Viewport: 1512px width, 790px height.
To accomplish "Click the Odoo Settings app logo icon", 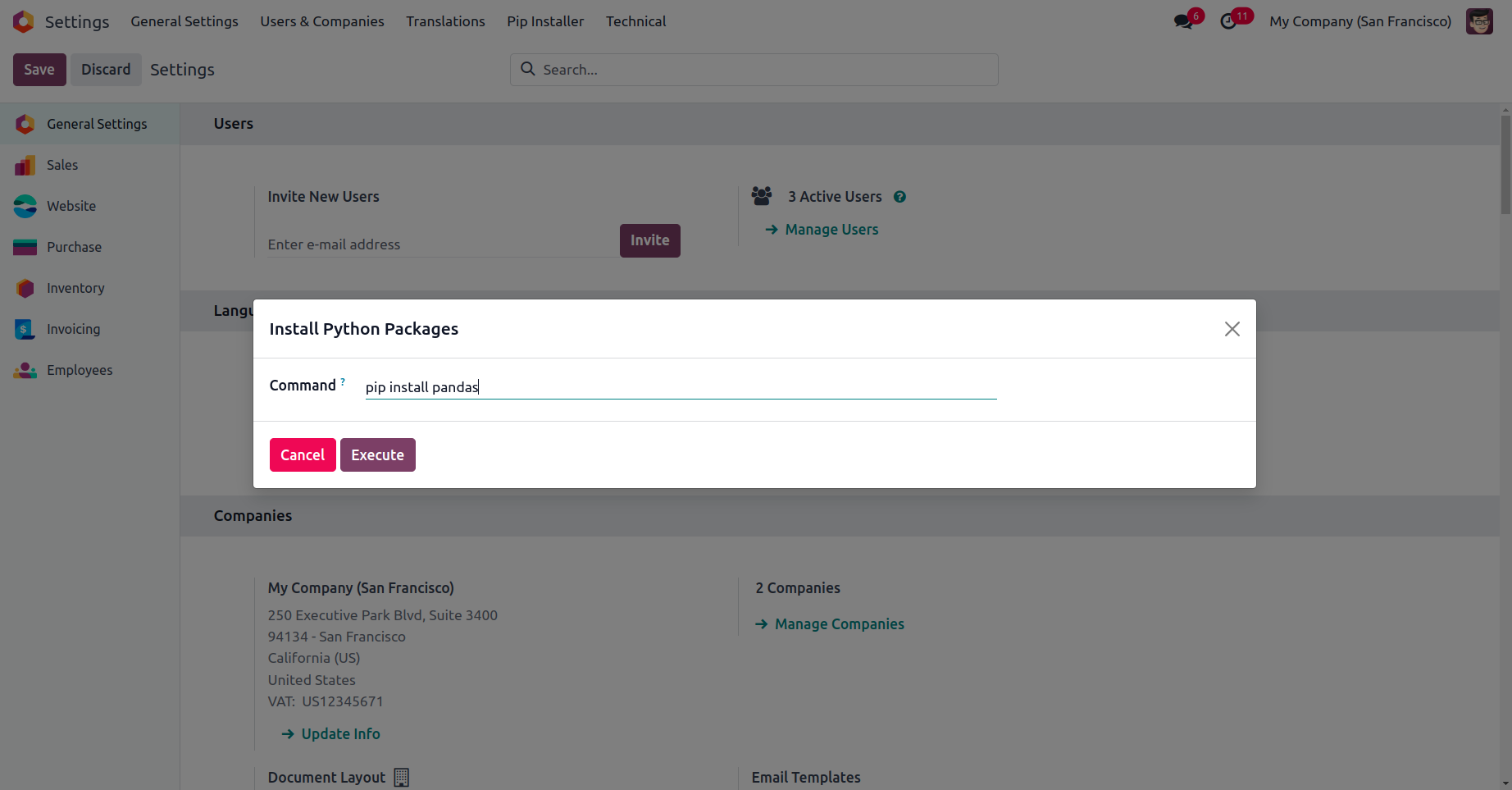I will (x=24, y=21).
